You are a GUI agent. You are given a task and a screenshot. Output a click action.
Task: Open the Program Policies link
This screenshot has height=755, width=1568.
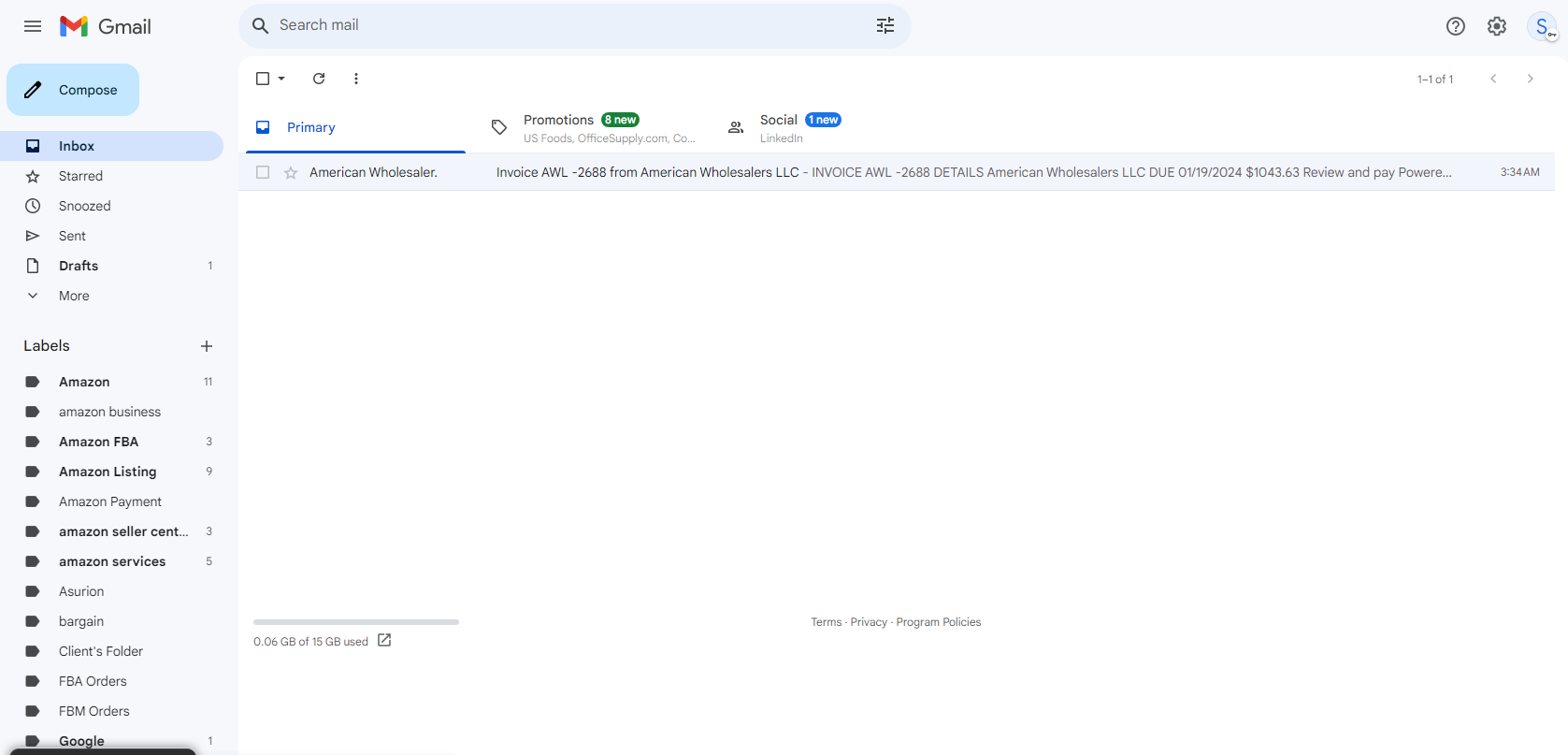pos(939,622)
